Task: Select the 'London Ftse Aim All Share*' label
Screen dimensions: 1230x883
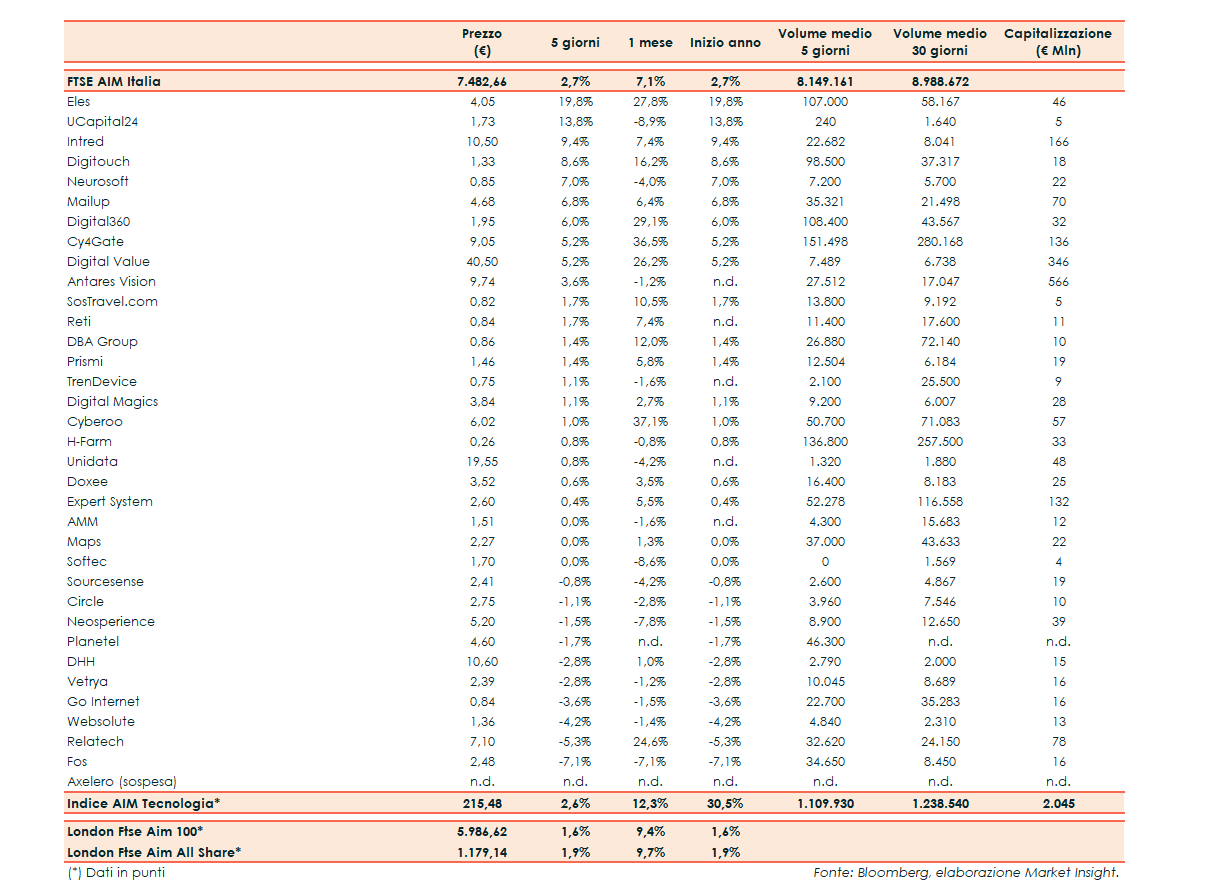Action: click(x=155, y=853)
